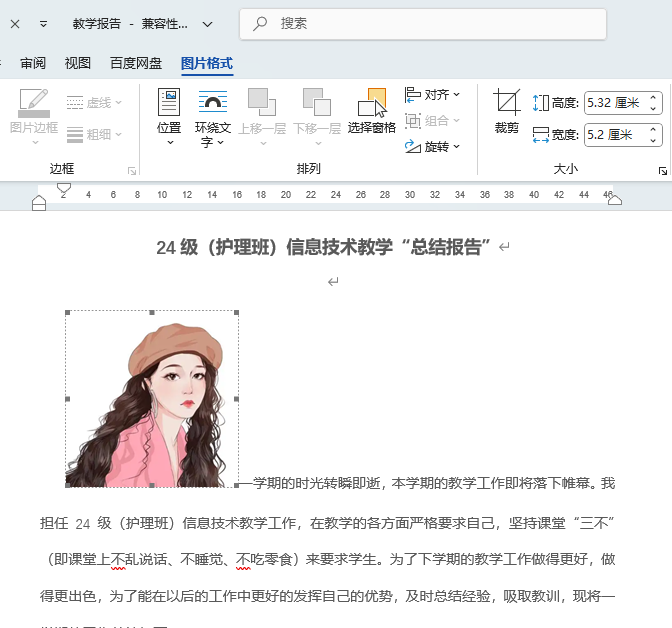
Task: Expand the 上移一层 dropdown arrow
Action: 263,143
